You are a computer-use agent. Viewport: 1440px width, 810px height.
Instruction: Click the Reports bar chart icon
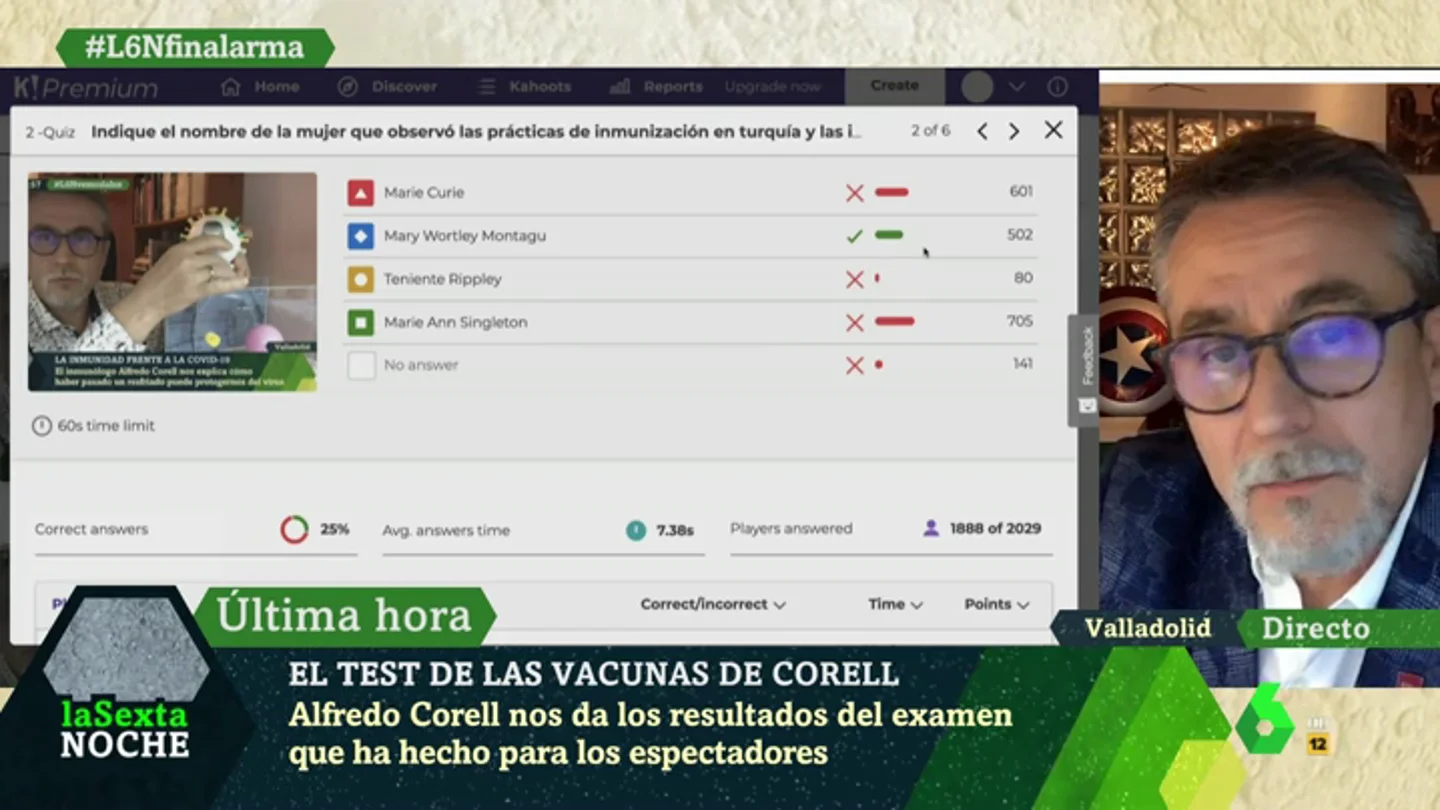(x=620, y=87)
